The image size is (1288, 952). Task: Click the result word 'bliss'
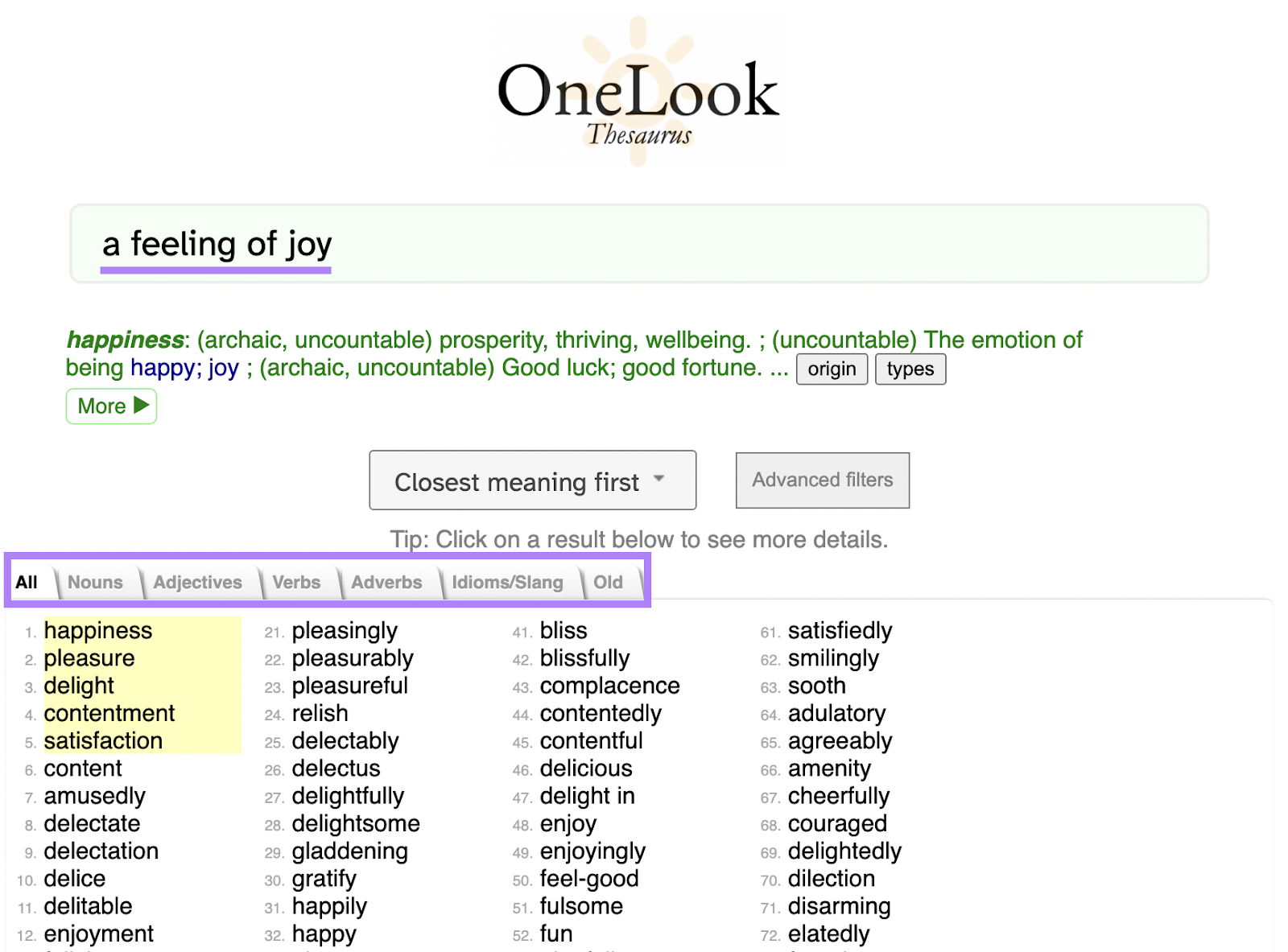(563, 630)
